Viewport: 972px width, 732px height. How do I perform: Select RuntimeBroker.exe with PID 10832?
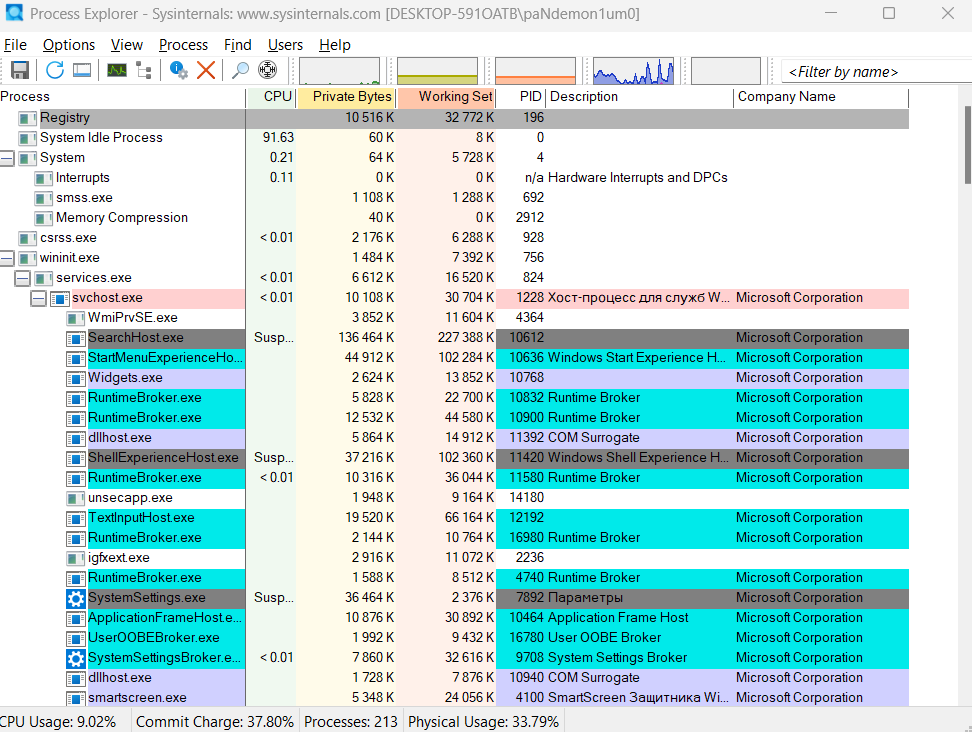tap(454, 398)
